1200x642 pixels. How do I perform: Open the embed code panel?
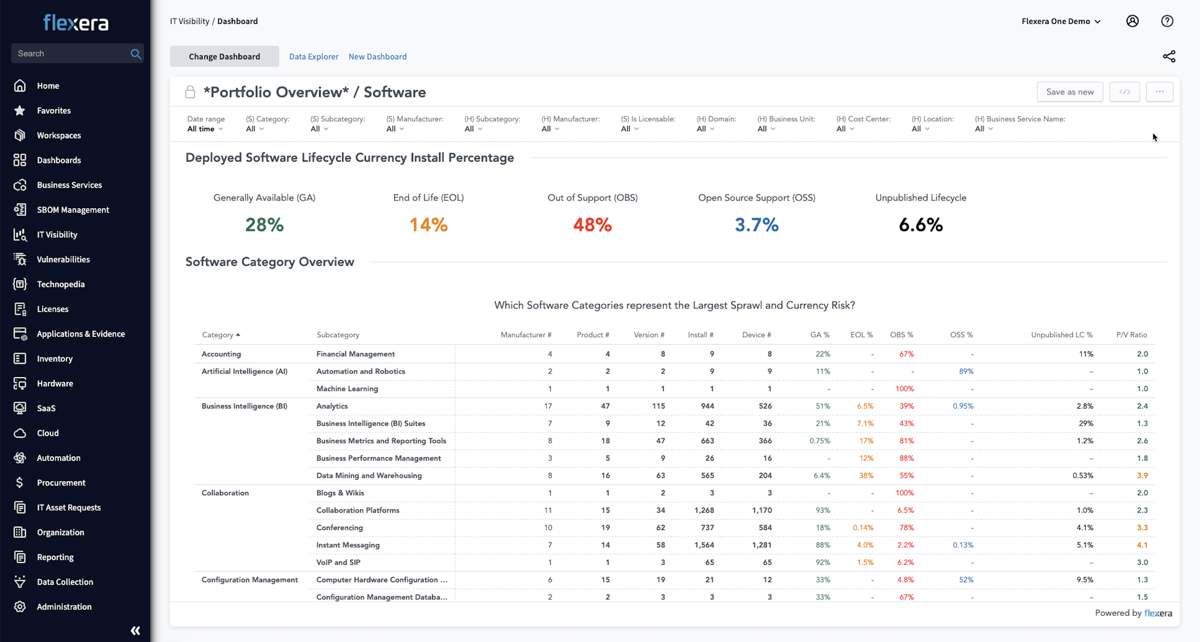(x=1124, y=91)
